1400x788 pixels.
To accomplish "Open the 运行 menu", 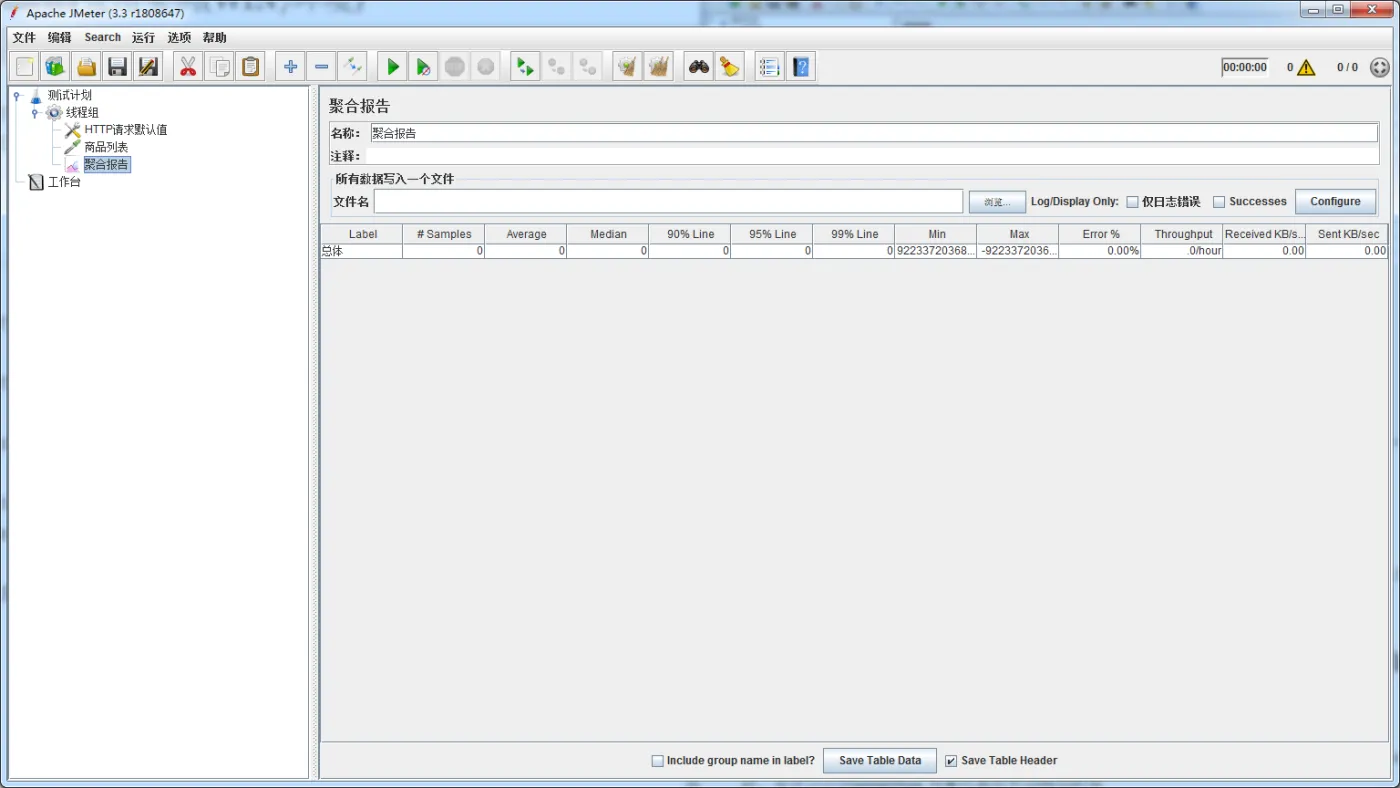I will (143, 38).
